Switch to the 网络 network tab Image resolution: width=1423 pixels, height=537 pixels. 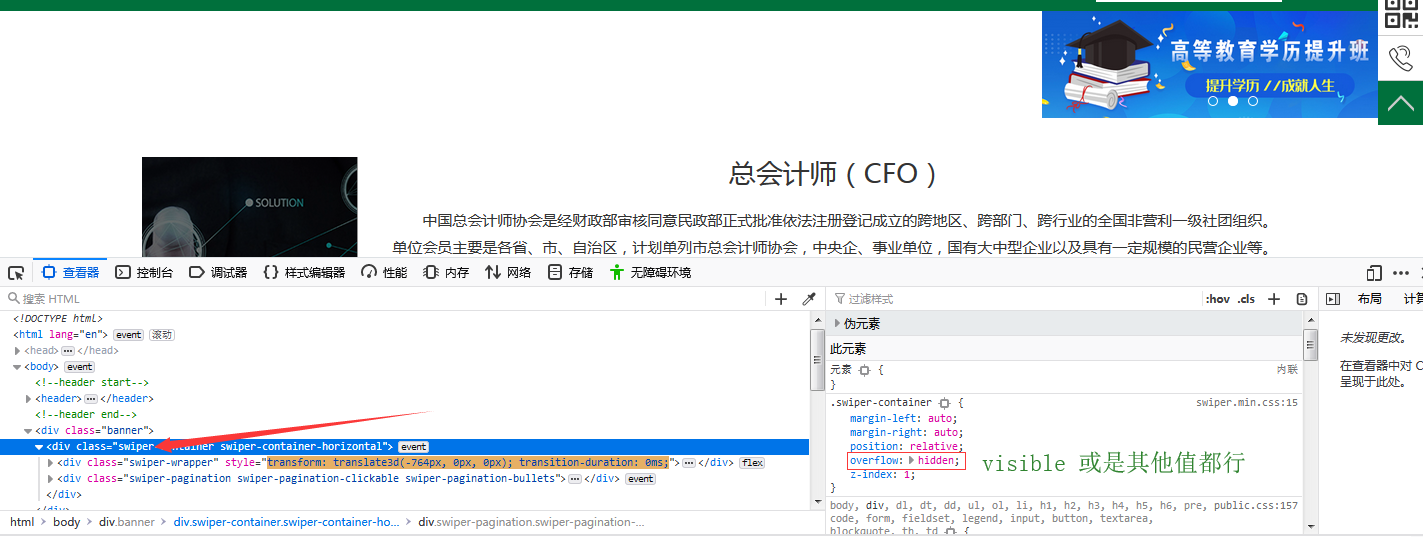click(508, 272)
